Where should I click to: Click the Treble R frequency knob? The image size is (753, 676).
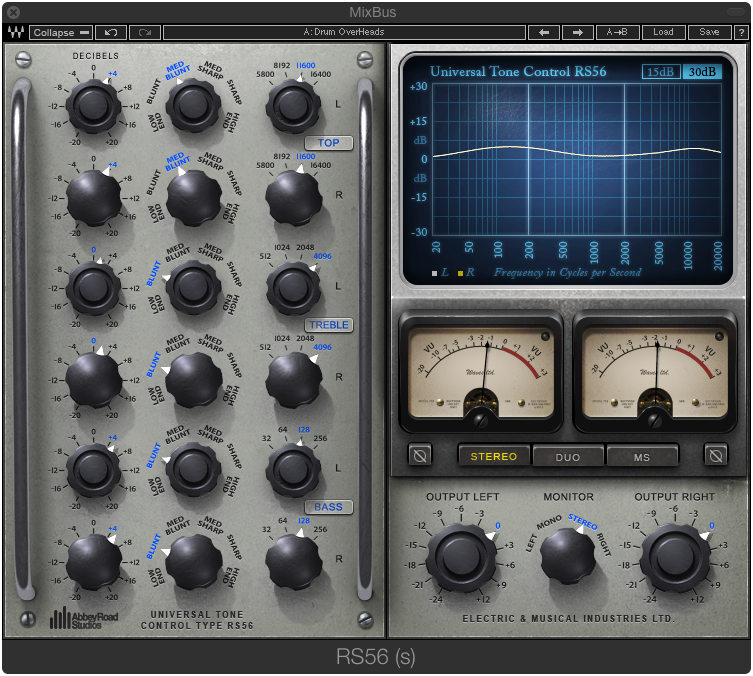coord(293,379)
